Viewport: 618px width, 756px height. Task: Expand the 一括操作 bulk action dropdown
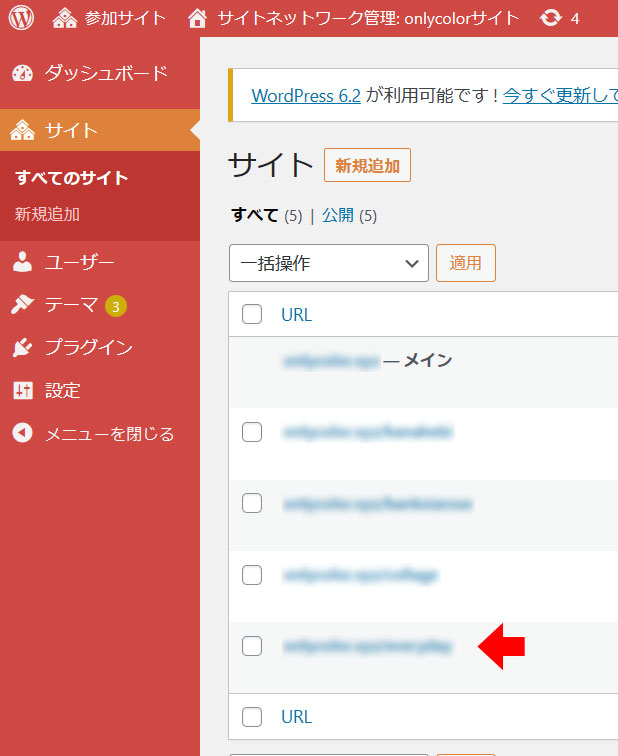pos(328,264)
